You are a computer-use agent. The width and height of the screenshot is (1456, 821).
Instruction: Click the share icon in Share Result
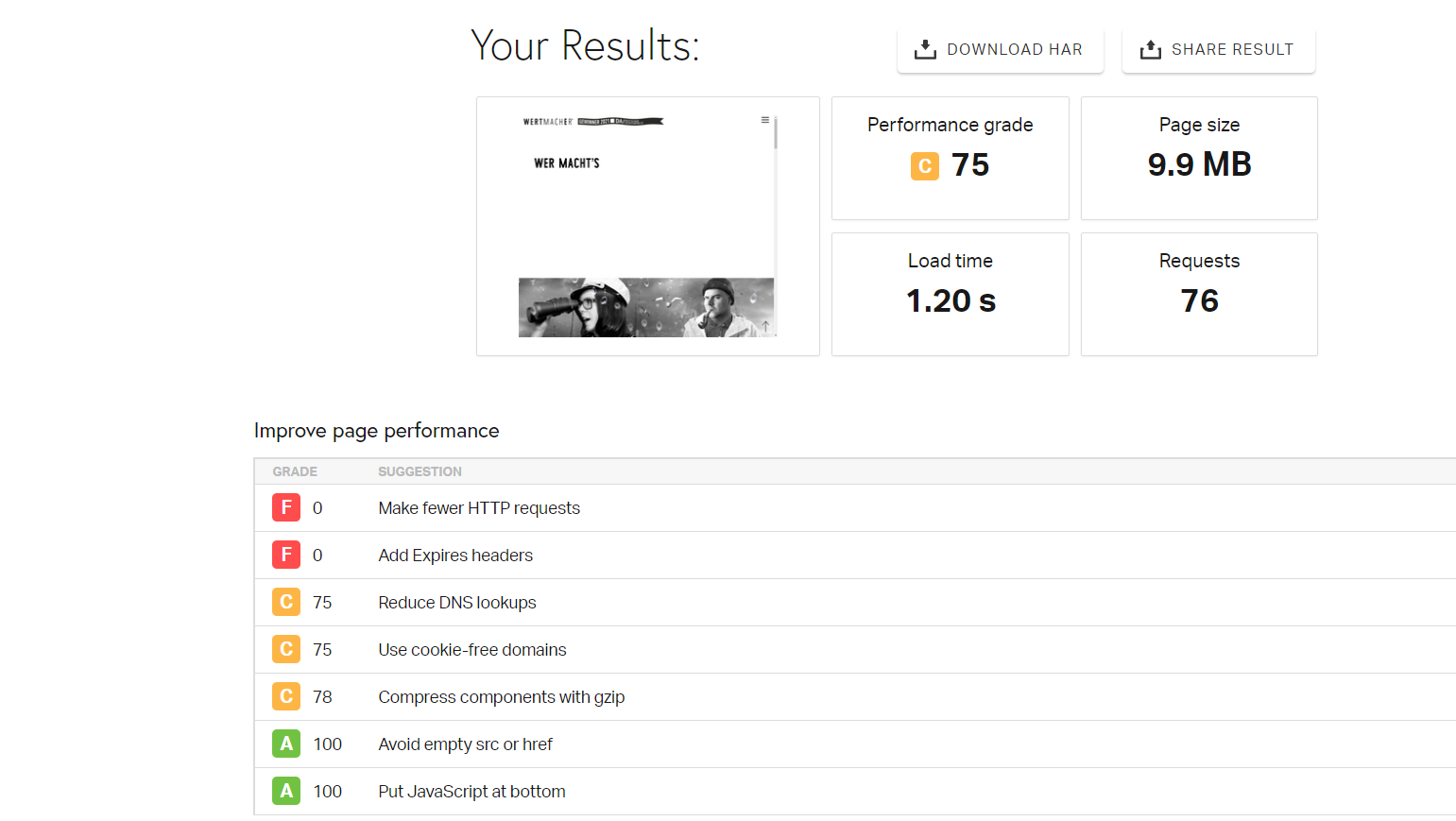(1150, 49)
